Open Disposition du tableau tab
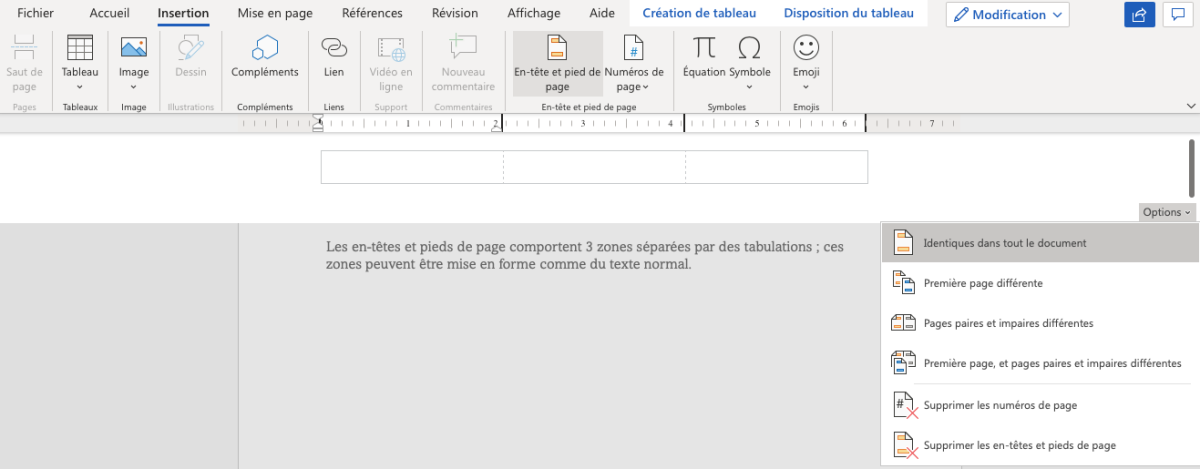1200x469 pixels. [849, 14]
